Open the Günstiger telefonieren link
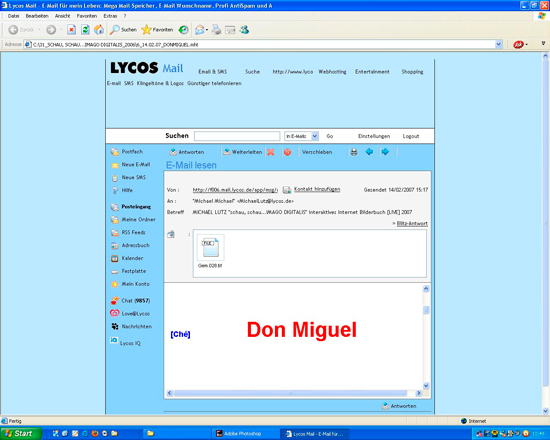 click(214, 83)
